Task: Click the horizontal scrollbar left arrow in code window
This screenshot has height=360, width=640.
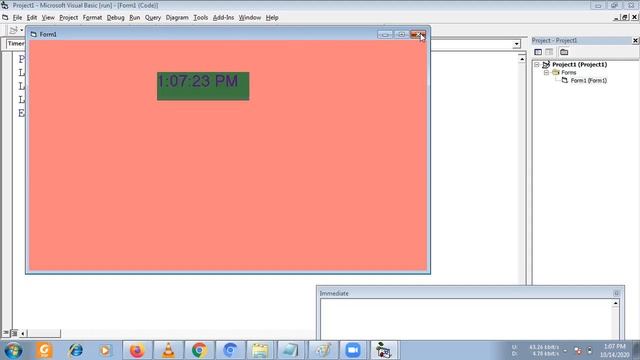Action: [x=23, y=333]
